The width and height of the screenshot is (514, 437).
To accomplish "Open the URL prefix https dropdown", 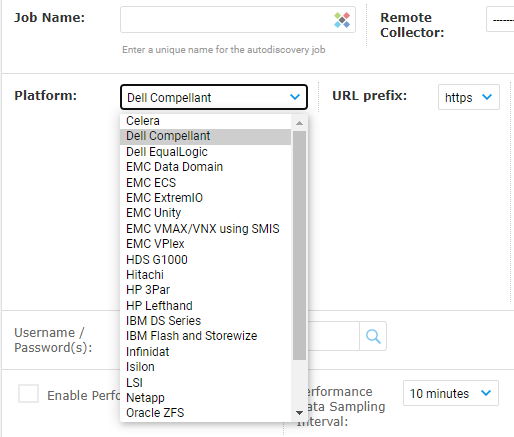I will pos(469,97).
